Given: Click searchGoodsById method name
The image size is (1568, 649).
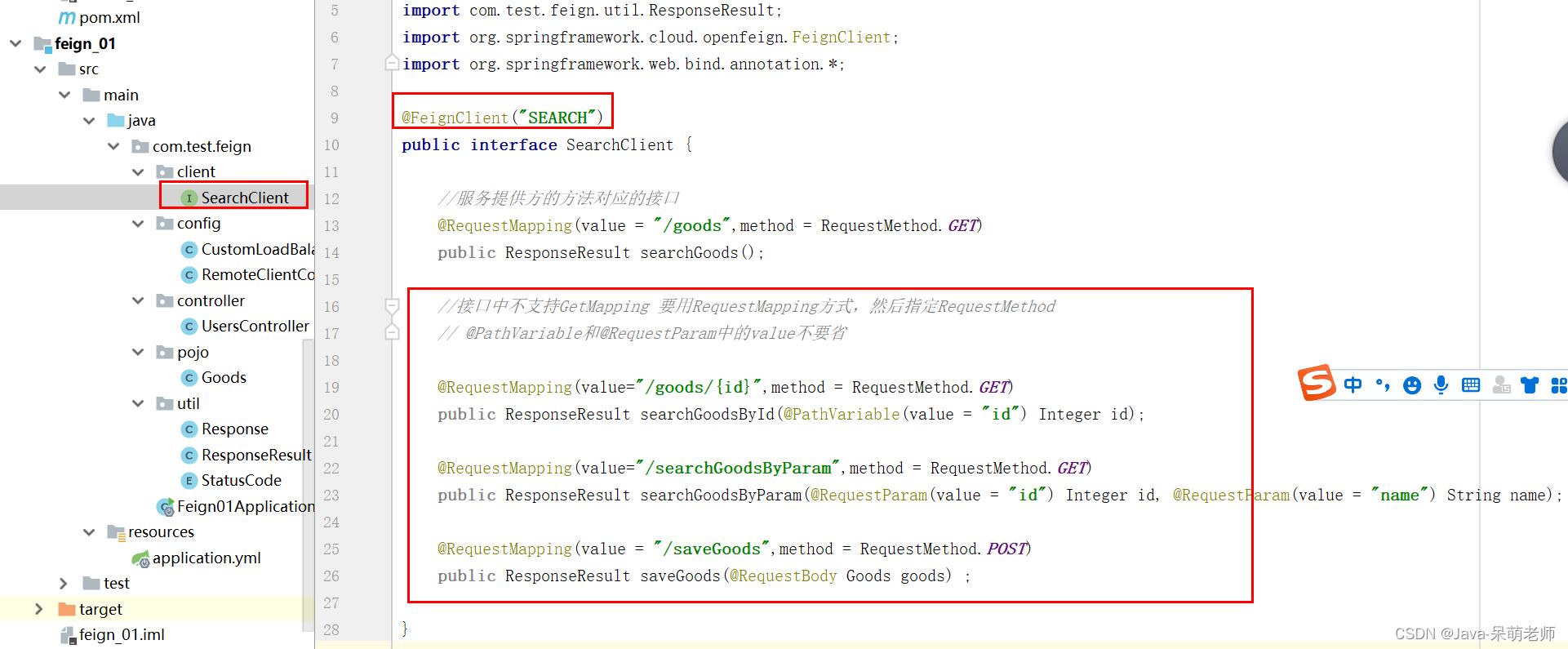Looking at the screenshot, I should coord(708,414).
